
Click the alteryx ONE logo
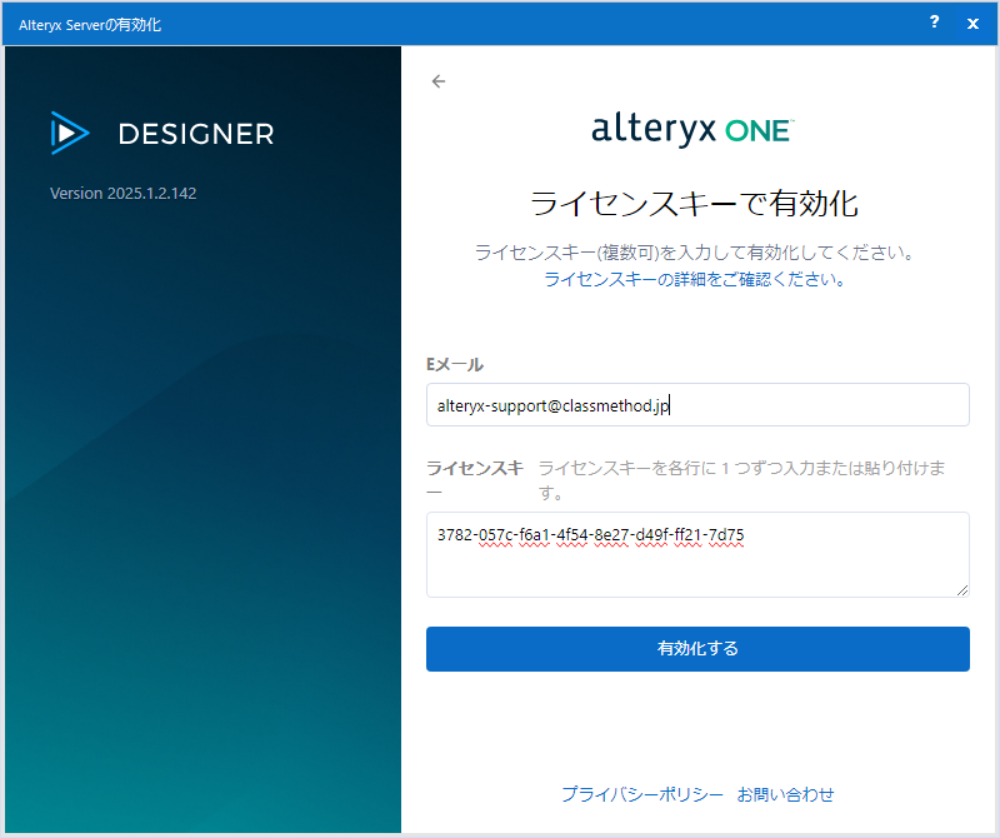692,131
